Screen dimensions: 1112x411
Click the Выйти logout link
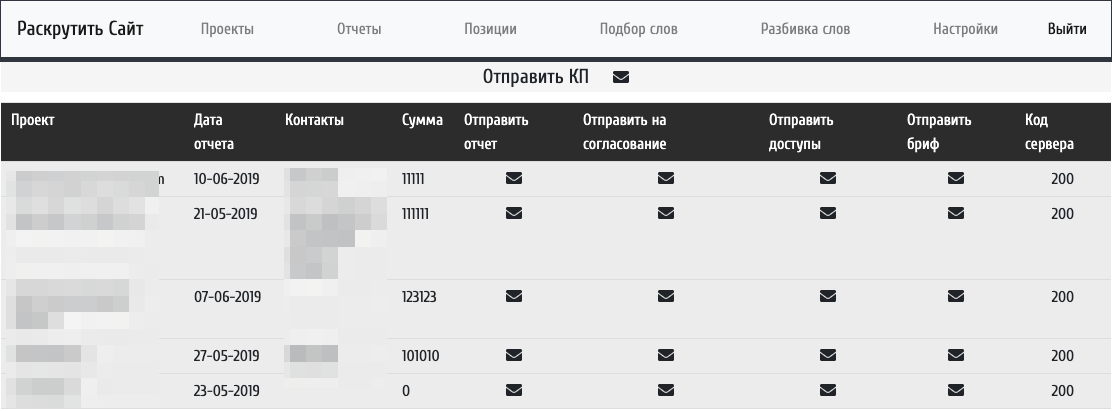click(1067, 29)
